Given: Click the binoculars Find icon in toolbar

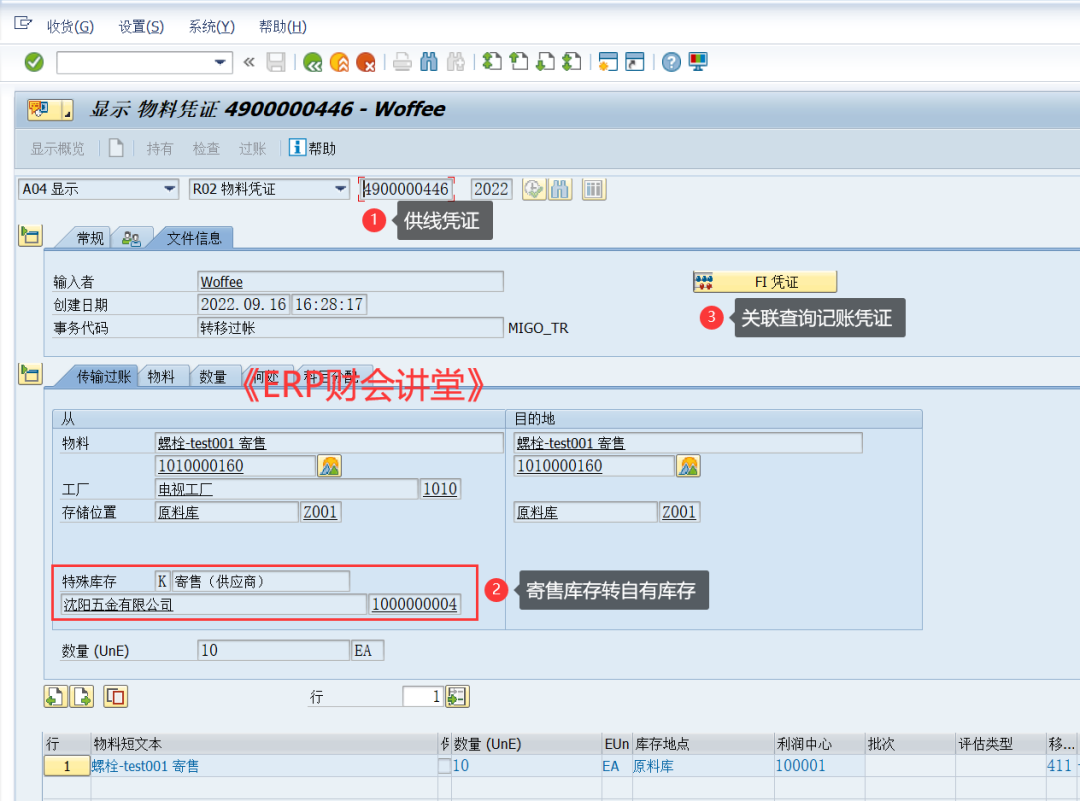Looking at the screenshot, I should point(429,62).
